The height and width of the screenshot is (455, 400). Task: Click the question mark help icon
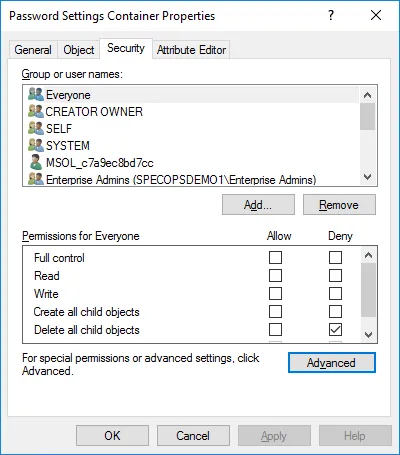[x=330, y=15]
